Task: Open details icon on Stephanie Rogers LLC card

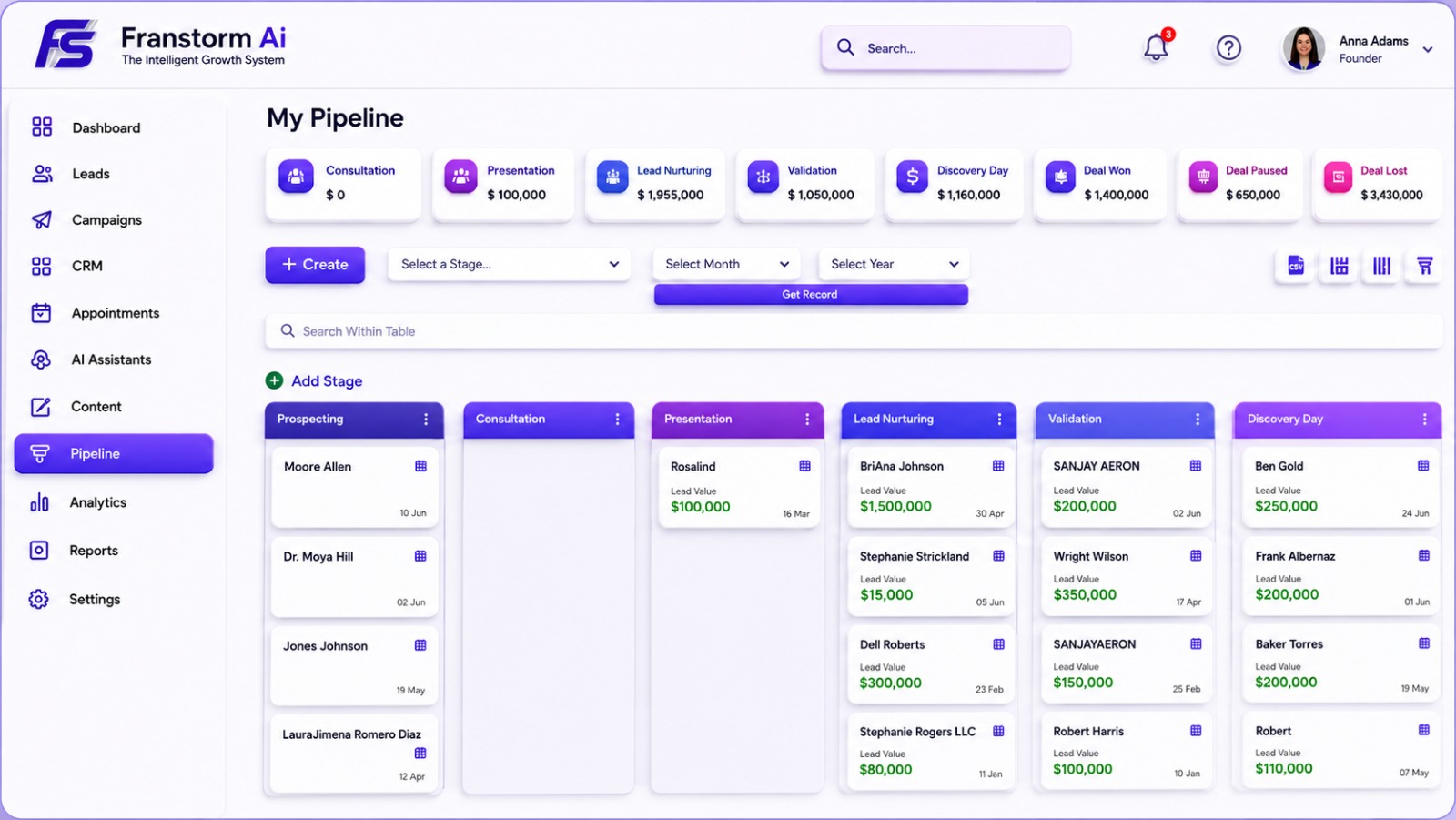Action: [x=998, y=731]
